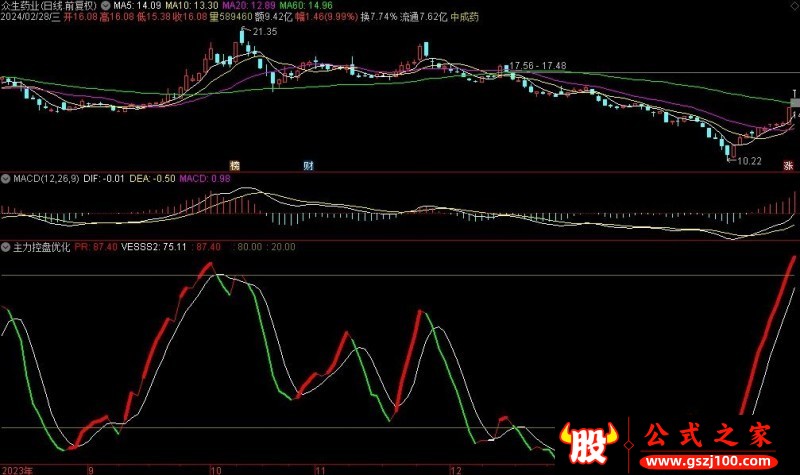
Task: Click the 21.35 high price label
Action: [264, 33]
